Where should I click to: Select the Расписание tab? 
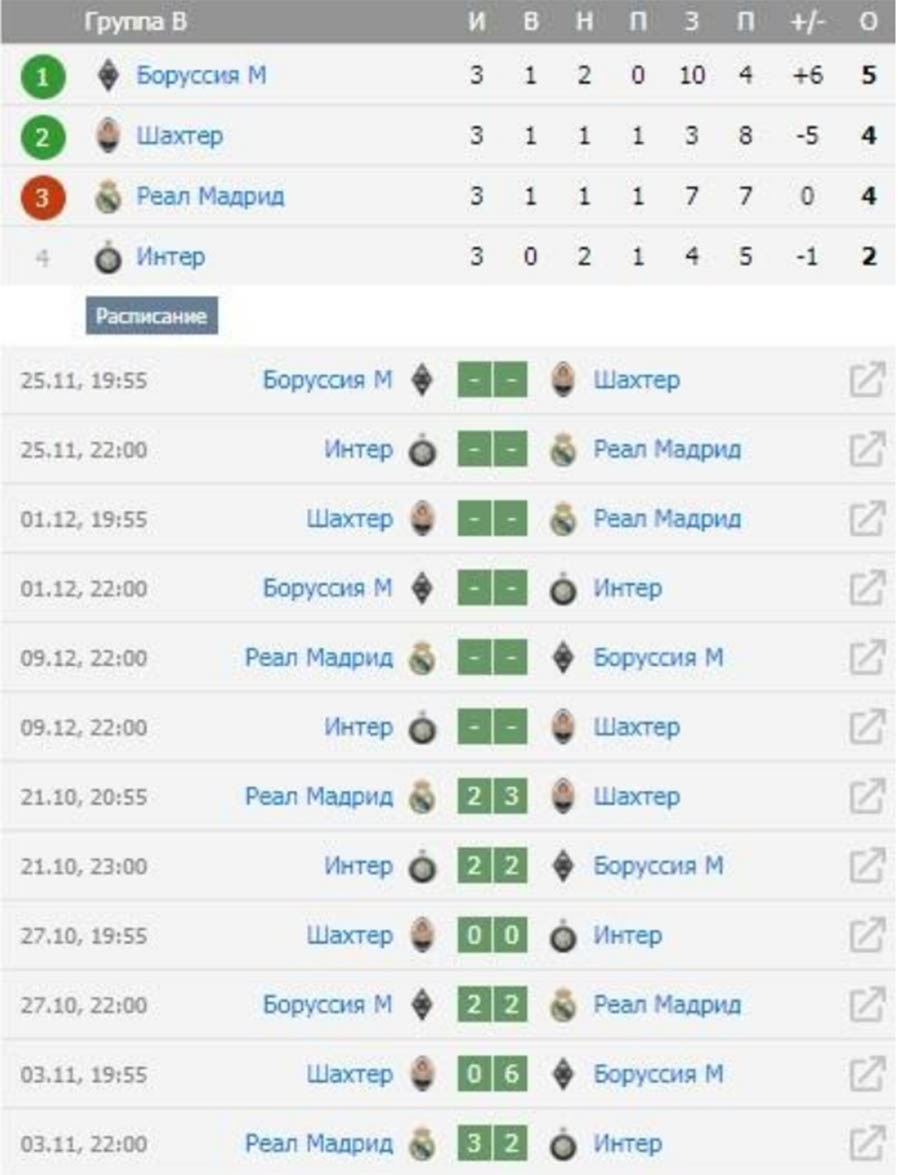click(x=151, y=316)
